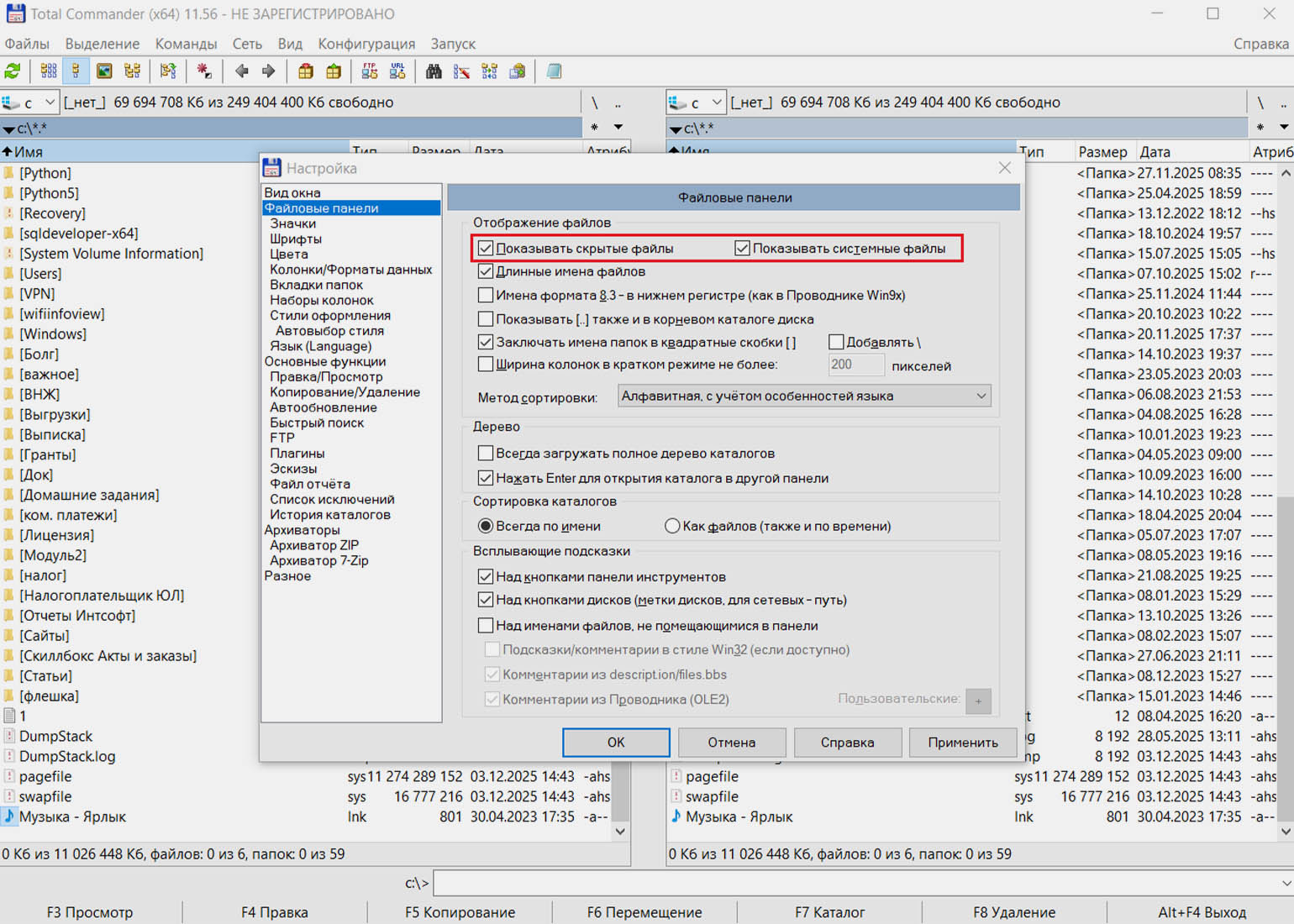Select the thumbnails view toolbar icon
Image resolution: width=1294 pixels, height=924 pixels.
tap(104, 71)
